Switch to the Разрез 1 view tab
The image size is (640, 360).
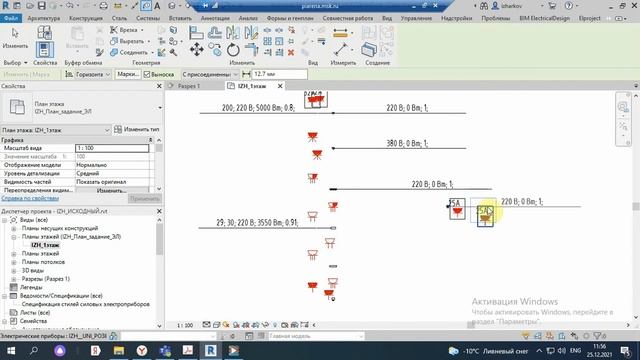189,86
